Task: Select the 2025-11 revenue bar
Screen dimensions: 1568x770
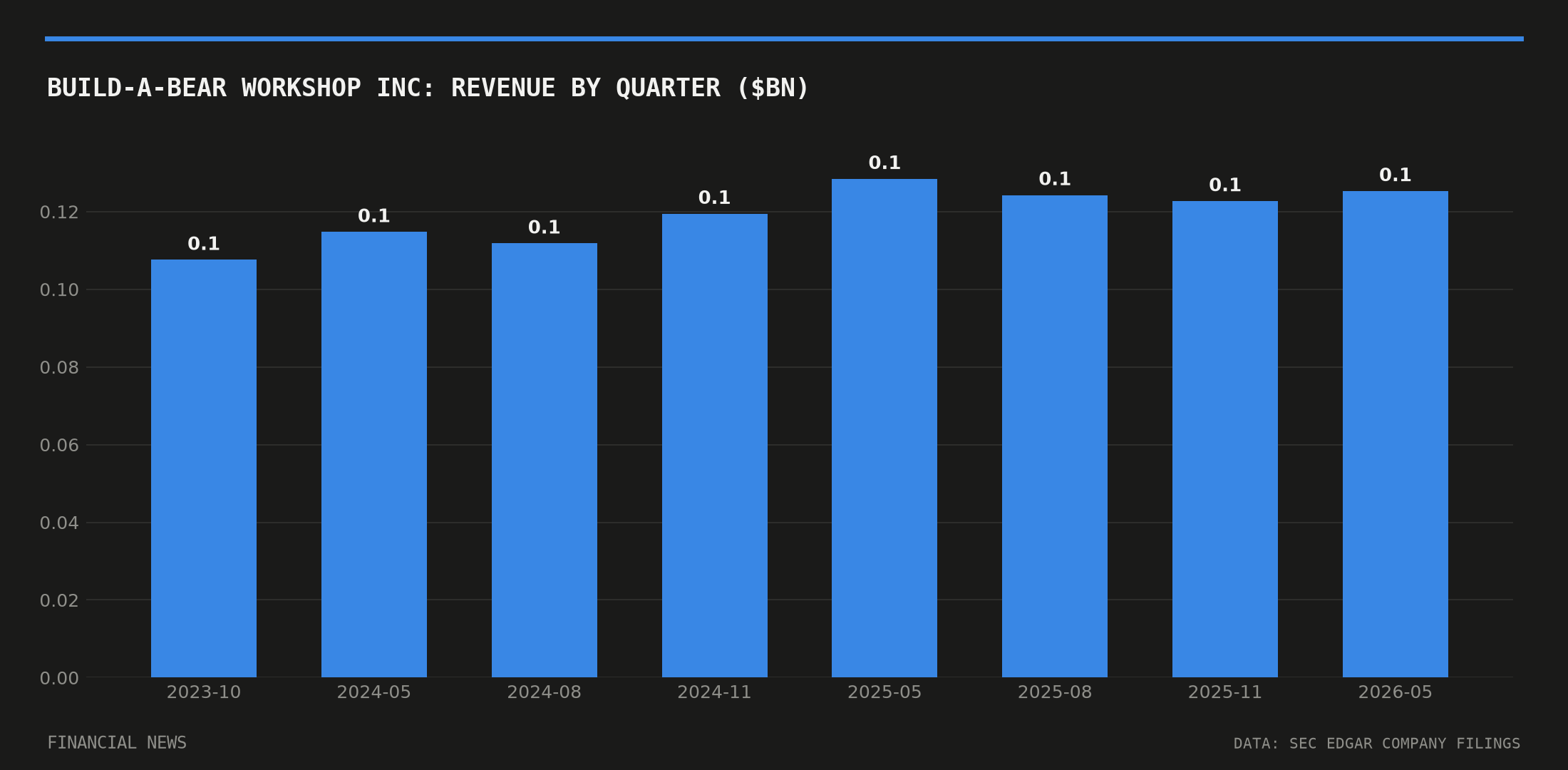Action: point(1225,439)
